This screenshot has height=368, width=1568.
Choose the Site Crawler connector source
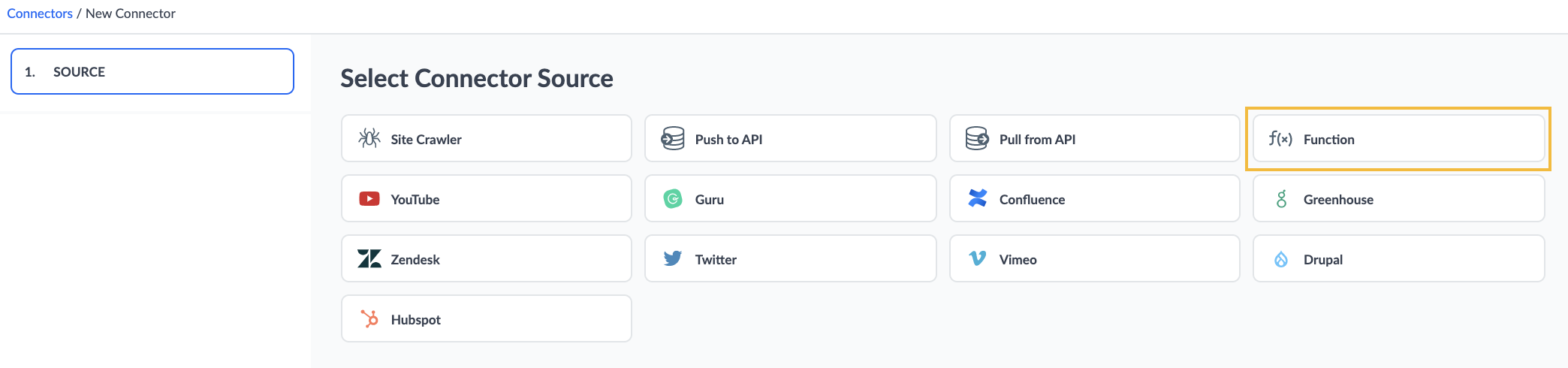[487, 138]
